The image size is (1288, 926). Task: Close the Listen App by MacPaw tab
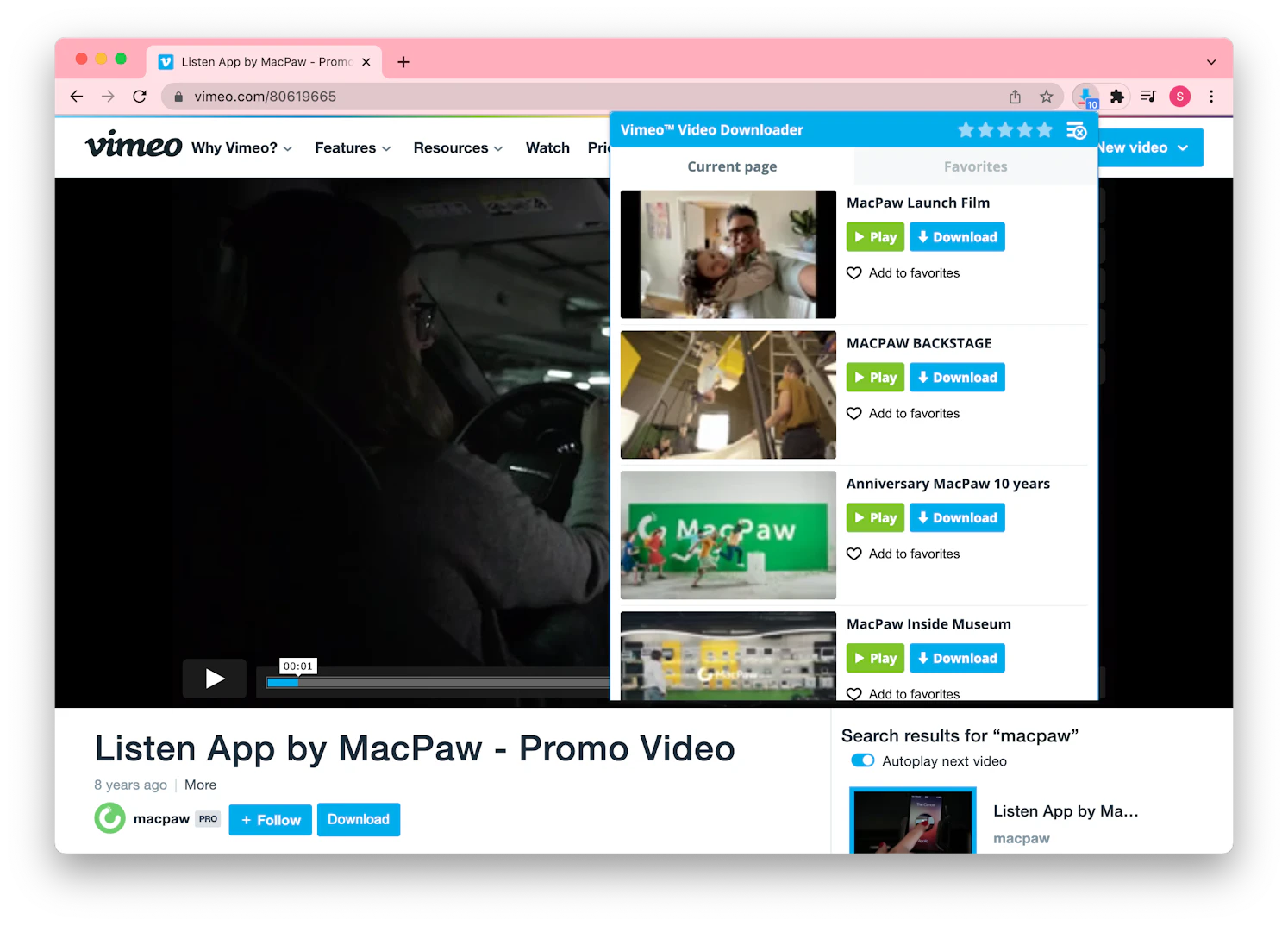pos(366,62)
